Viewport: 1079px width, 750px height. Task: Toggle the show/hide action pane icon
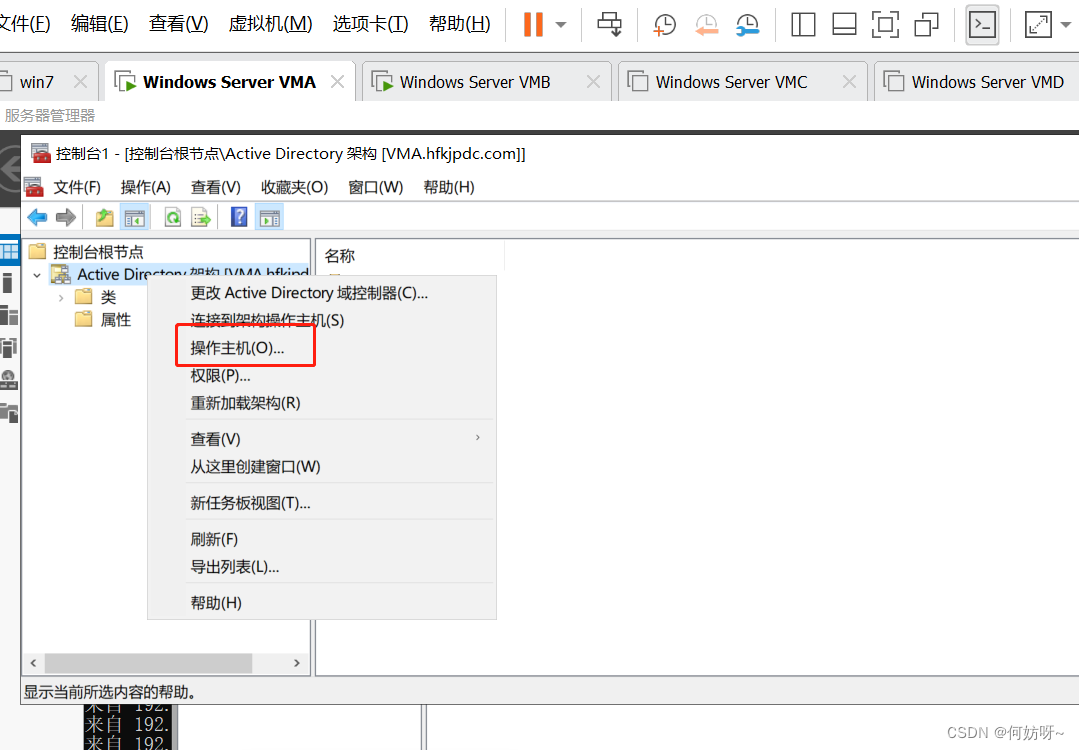(x=269, y=217)
